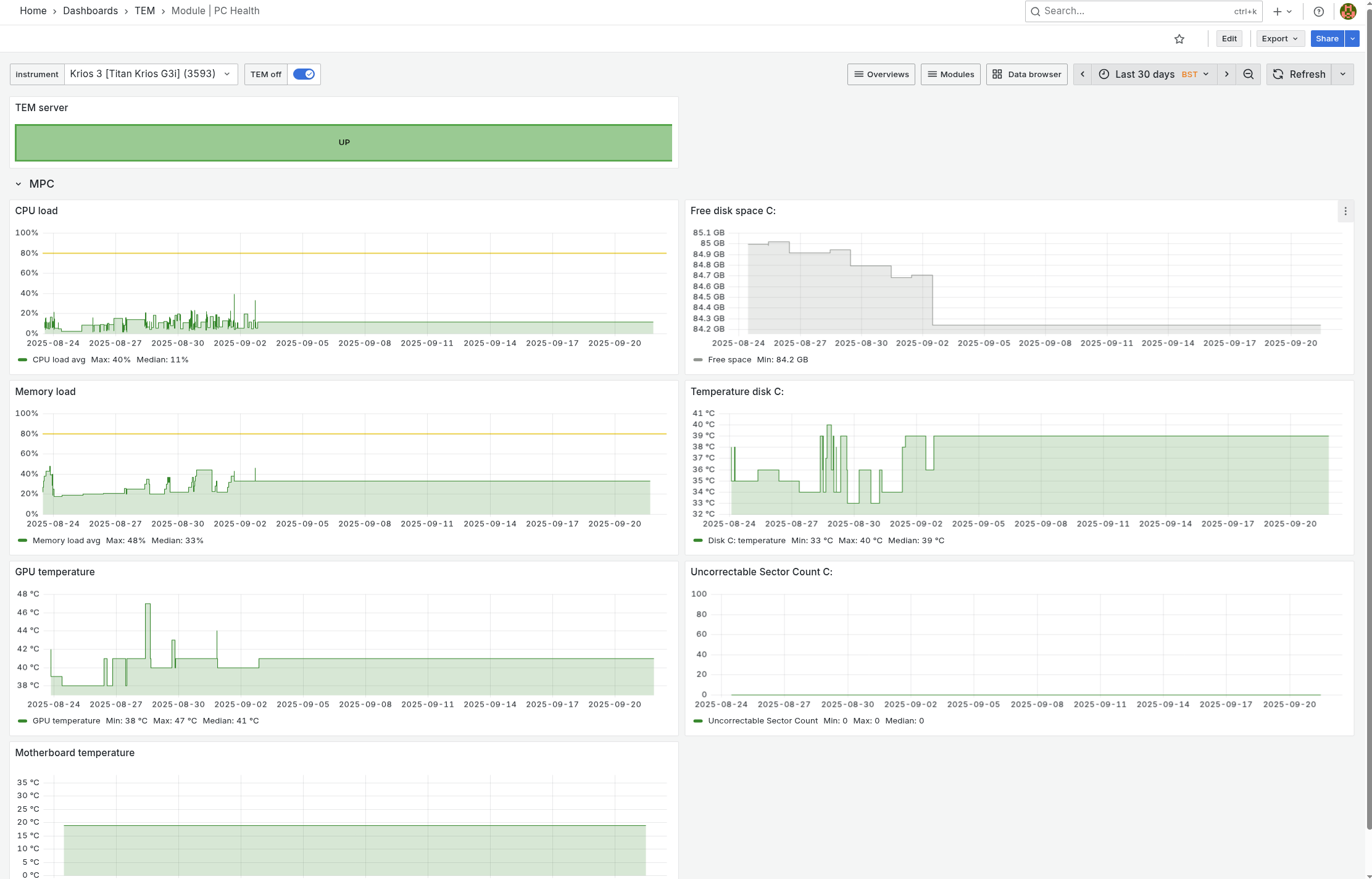Open the instrument Krios 3 dropdown

[151, 74]
